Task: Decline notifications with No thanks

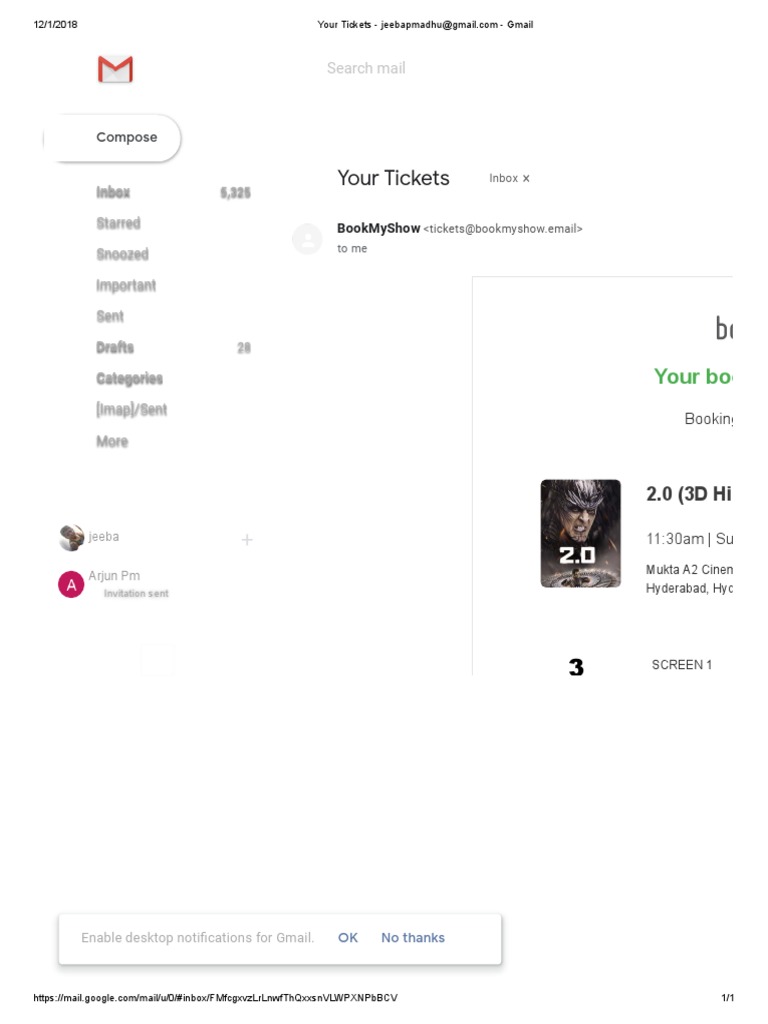Action: pos(413,938)
